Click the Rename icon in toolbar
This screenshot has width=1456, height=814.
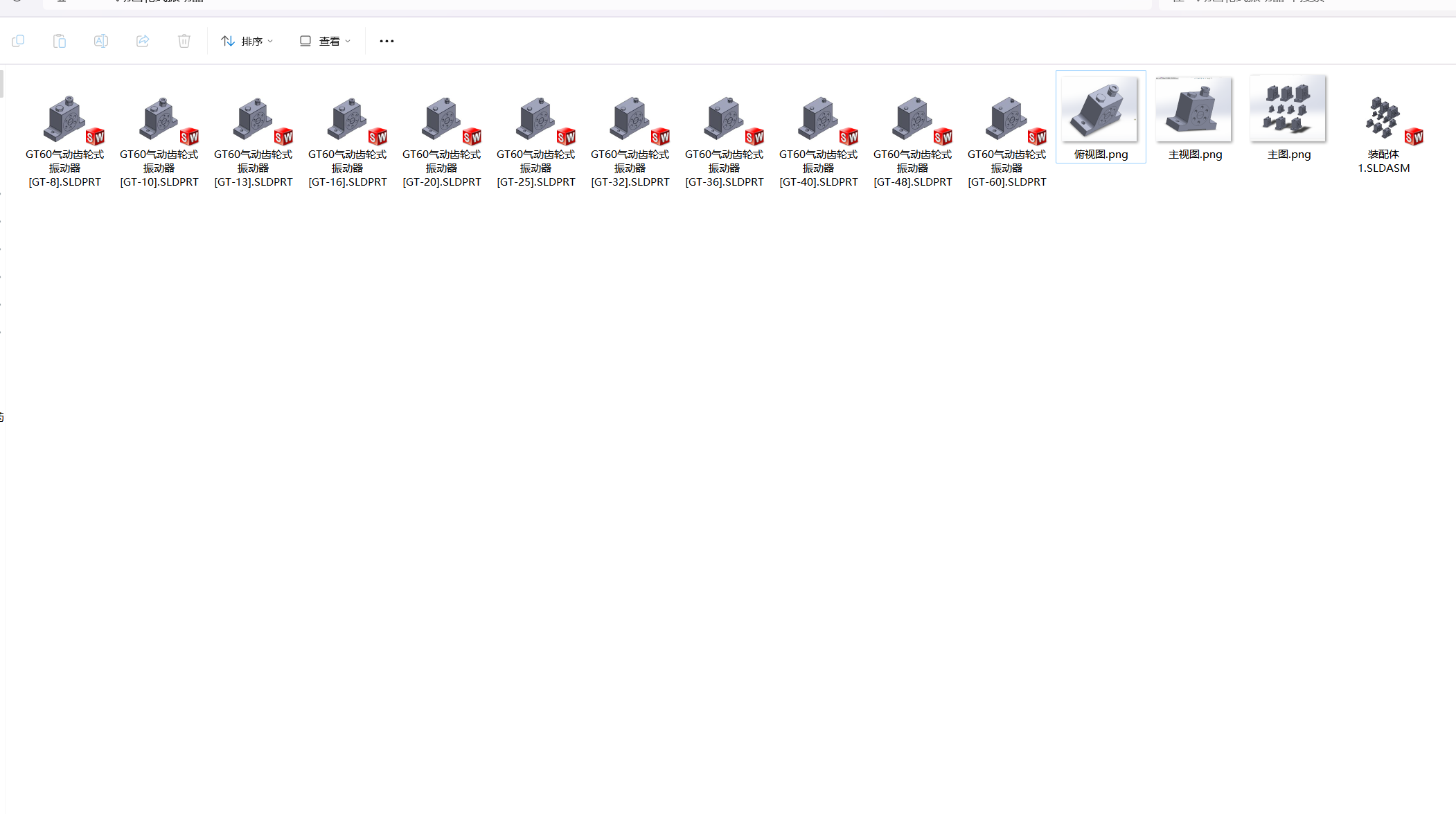pyautogui.click(x=101, y=42)
